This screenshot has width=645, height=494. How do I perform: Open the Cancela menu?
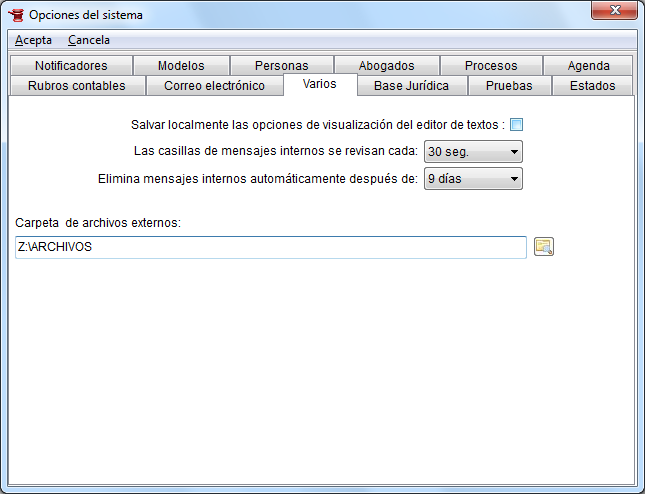[89, 40]
